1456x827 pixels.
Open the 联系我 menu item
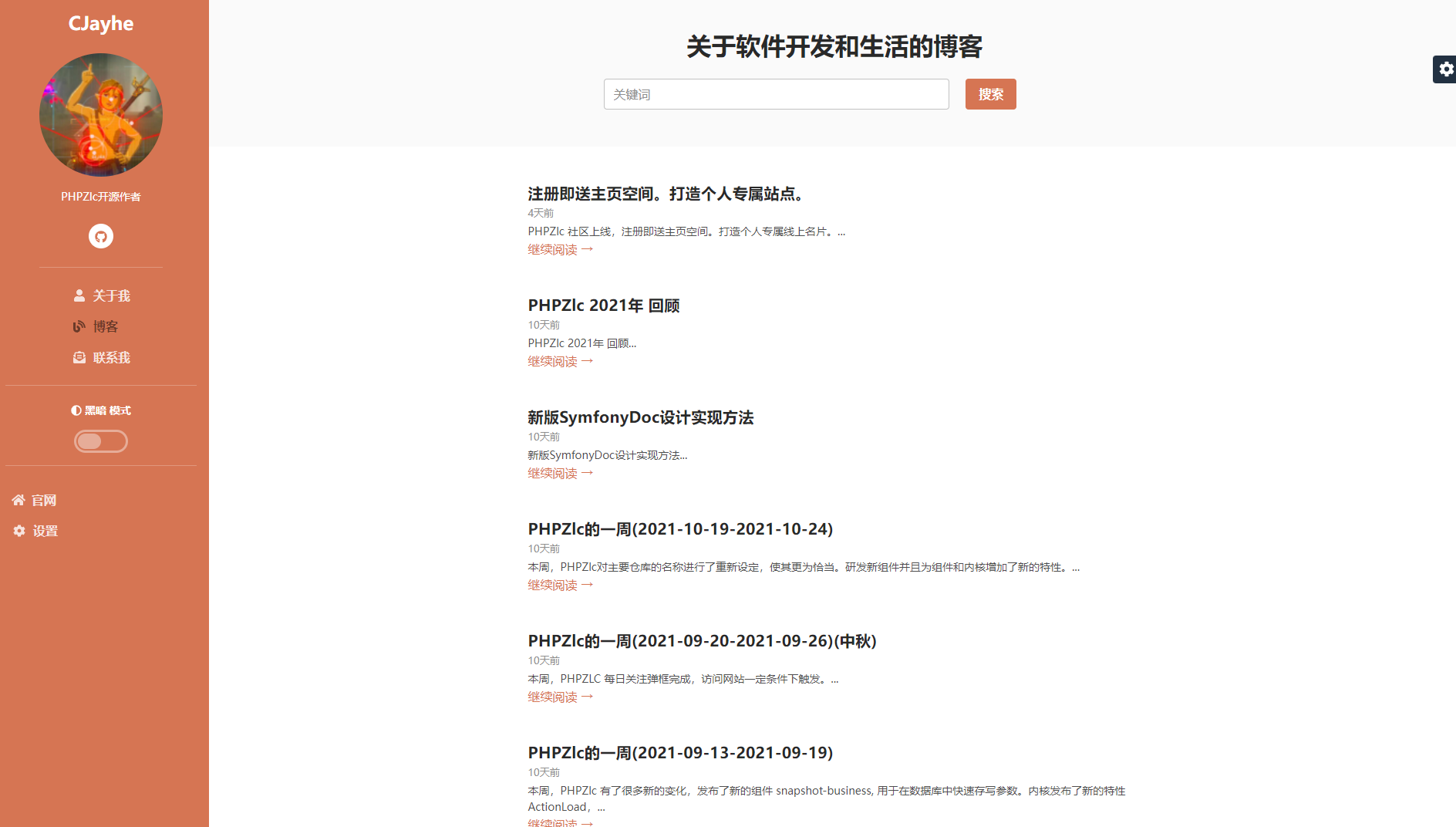click(111, 358)
